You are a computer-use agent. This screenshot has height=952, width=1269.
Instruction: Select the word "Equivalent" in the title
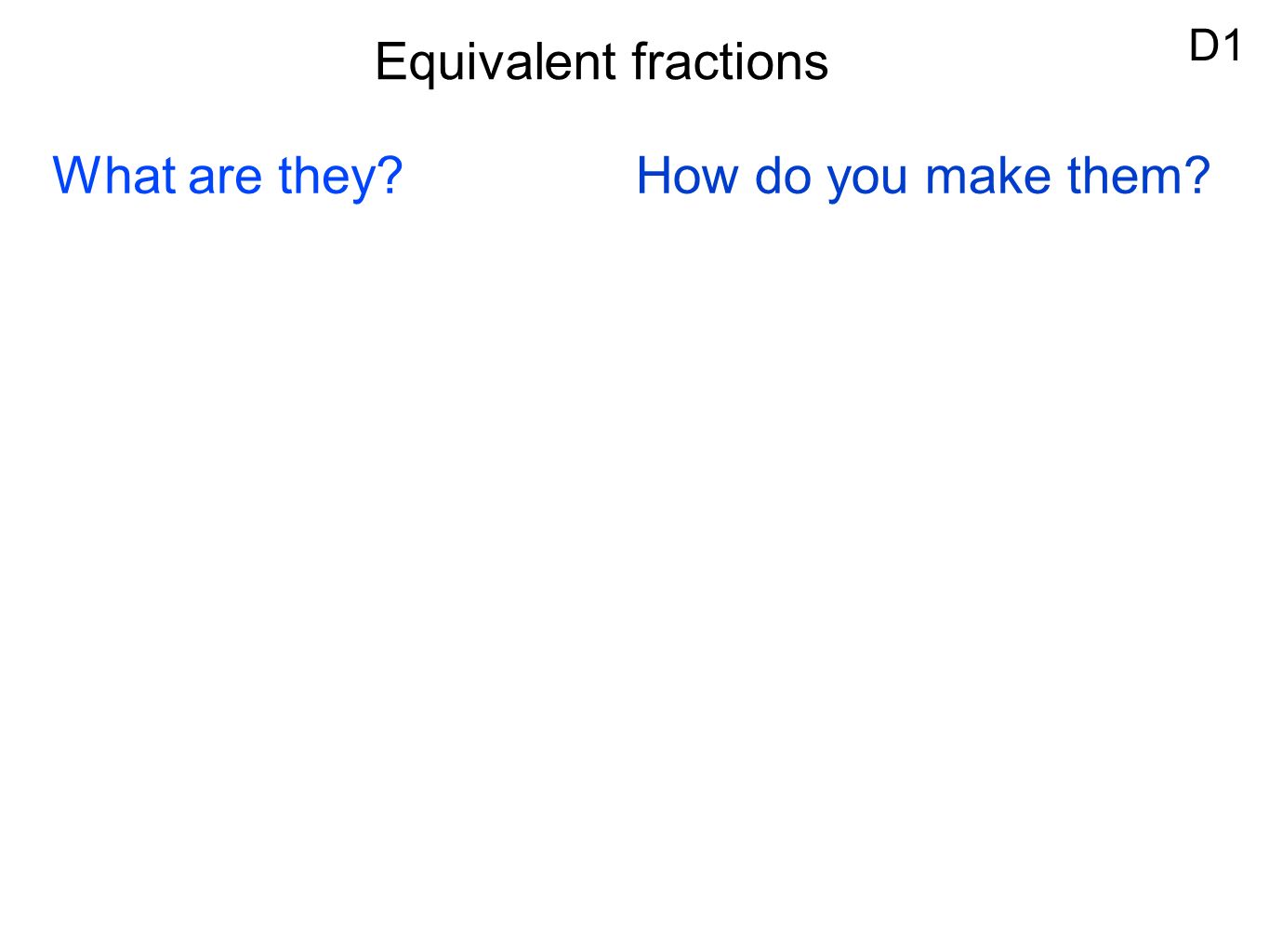click(496, 63)
